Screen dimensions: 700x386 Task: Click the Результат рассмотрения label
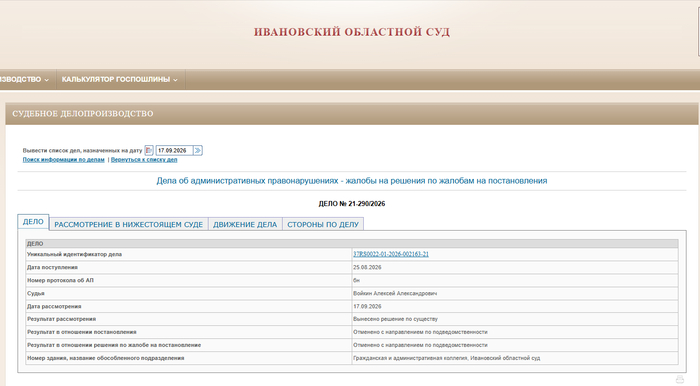(x=61, y=319)
